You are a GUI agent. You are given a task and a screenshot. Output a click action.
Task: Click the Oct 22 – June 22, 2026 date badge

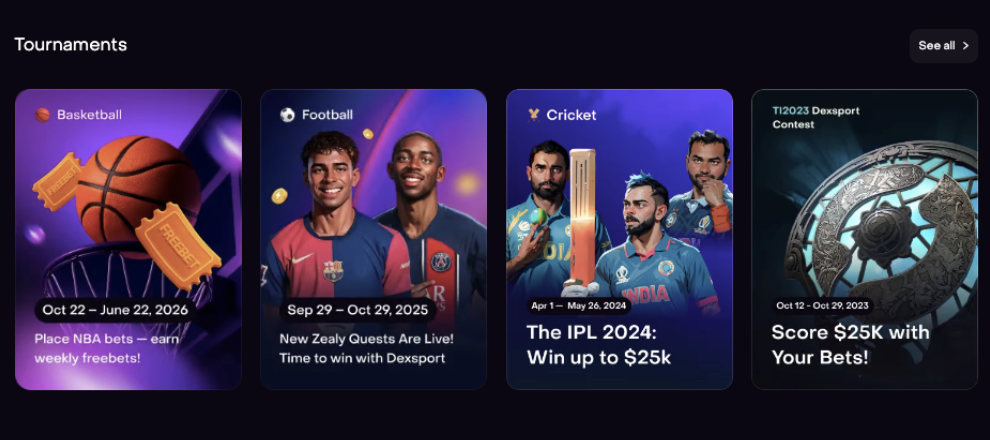click(x=115, y=310)
